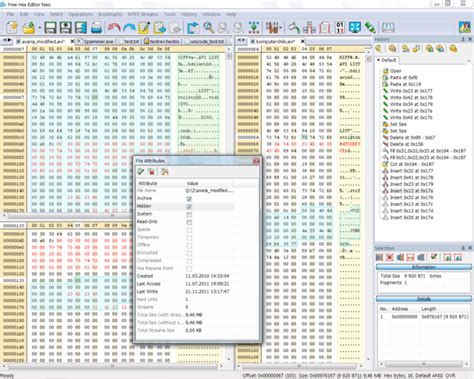Collapse the Default history branch

click(378, 60)
